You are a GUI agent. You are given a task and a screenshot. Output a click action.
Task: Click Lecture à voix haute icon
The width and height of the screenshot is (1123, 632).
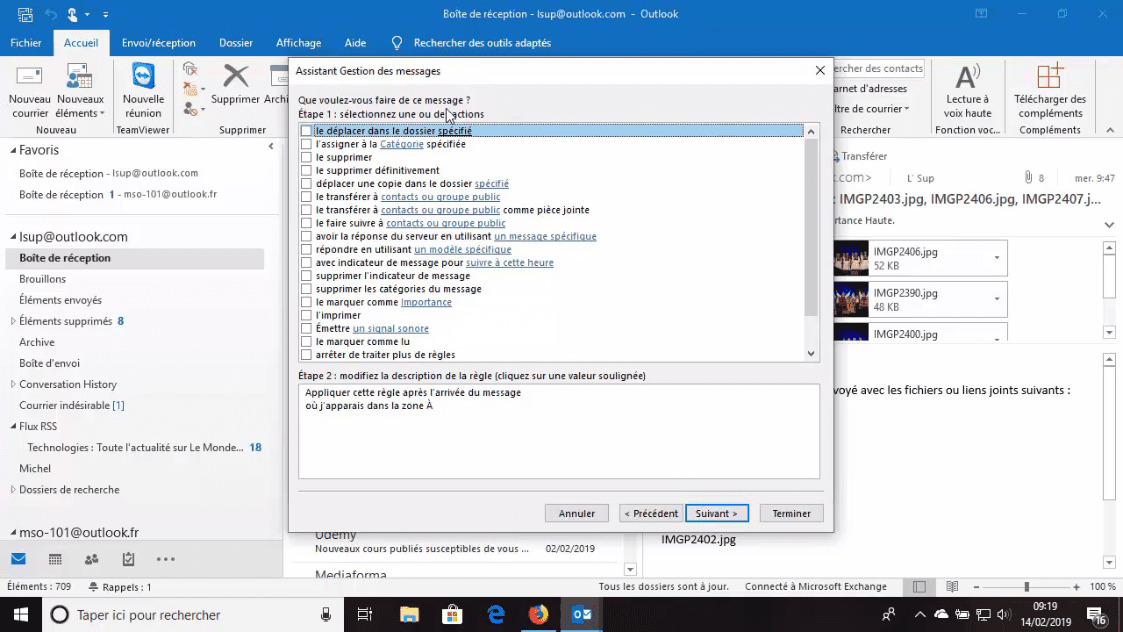pyautogui.click(x=967, y=77)
